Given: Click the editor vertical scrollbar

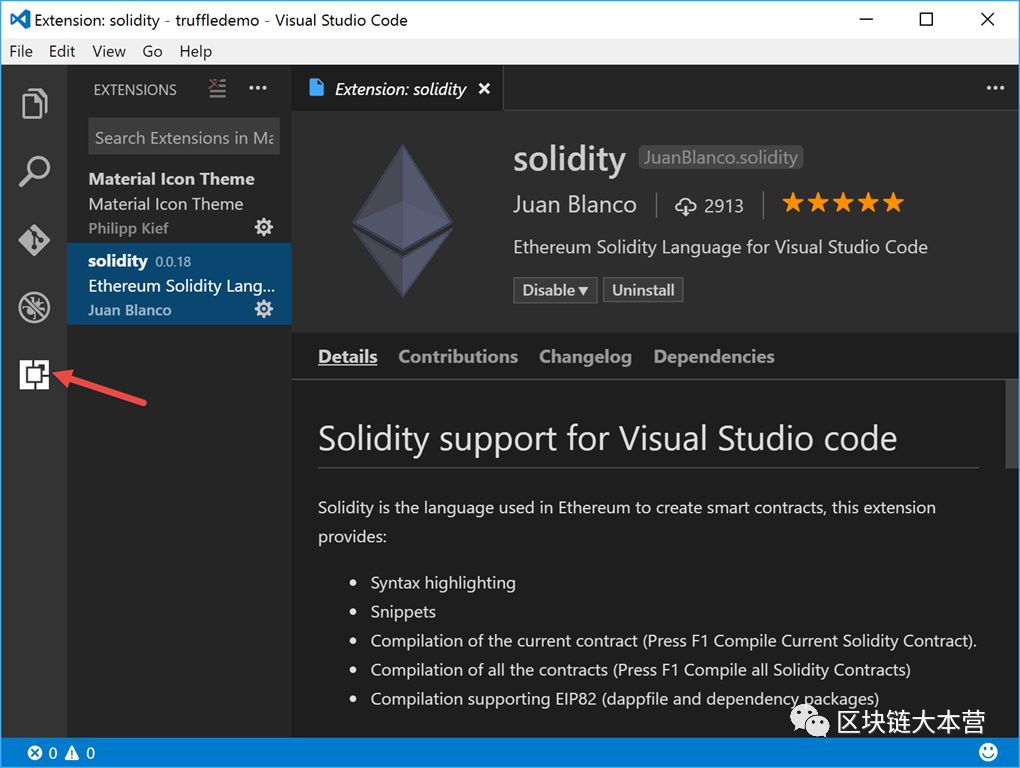Looking at the screenshot, I should click(x=1012, y=424).
